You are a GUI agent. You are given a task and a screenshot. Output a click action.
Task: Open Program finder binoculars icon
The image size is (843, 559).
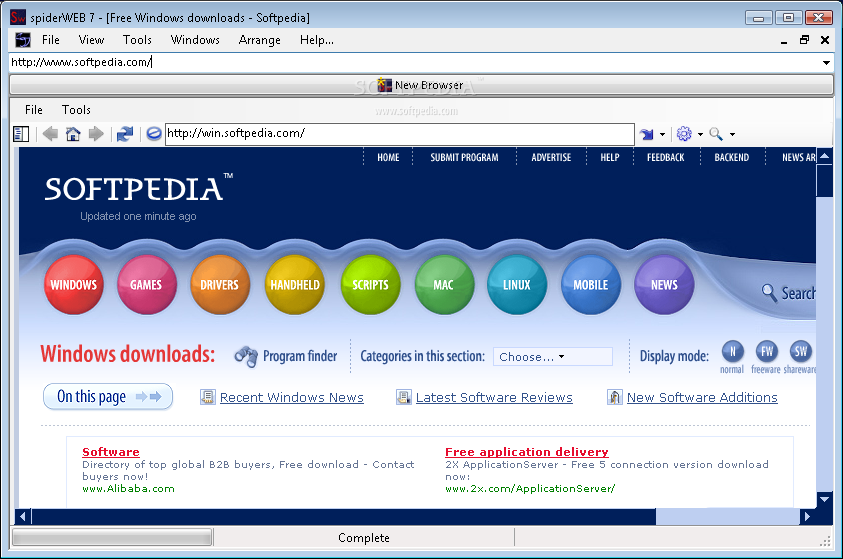coord(246,356)
